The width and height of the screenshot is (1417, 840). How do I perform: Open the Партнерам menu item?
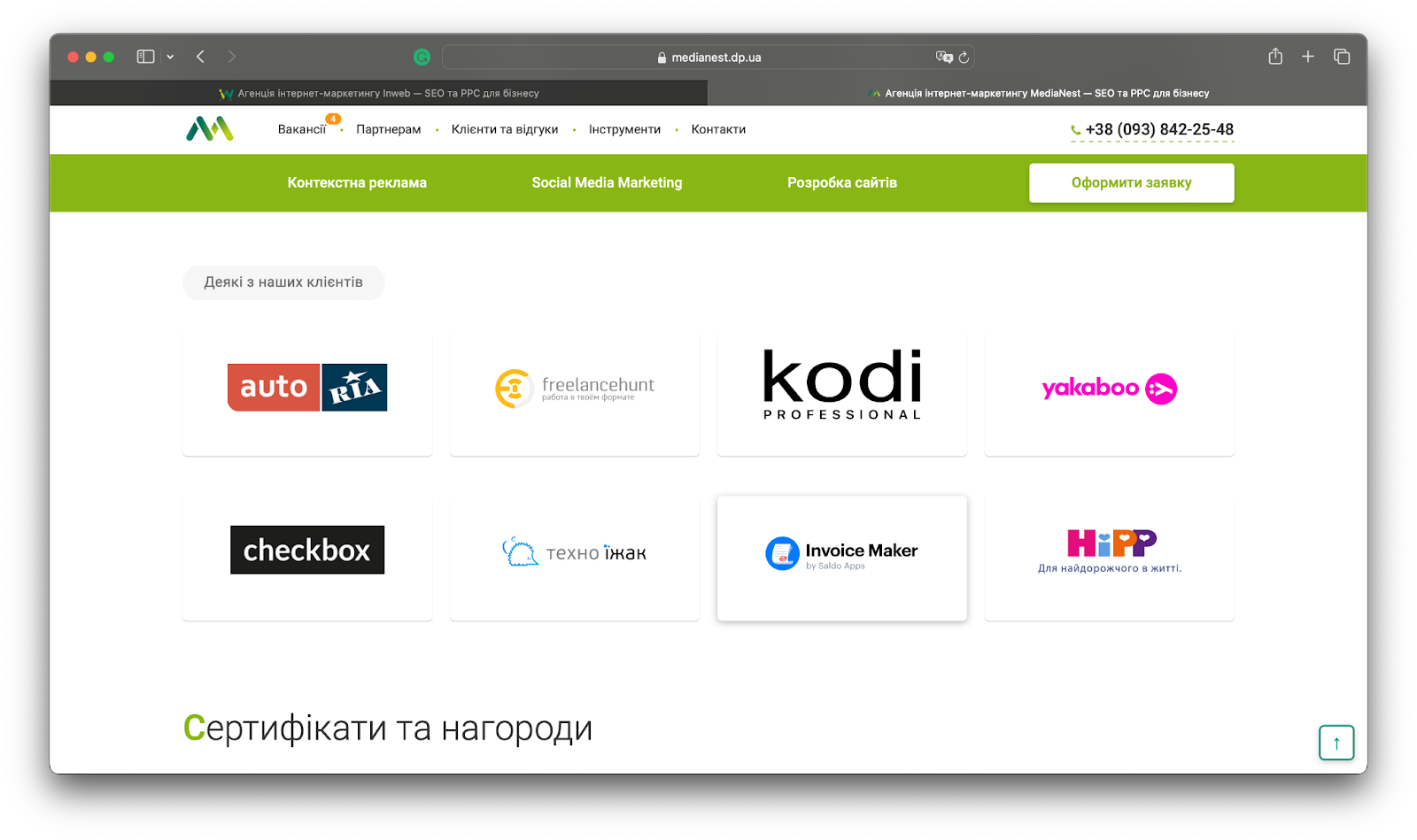(x=389, y=129)
